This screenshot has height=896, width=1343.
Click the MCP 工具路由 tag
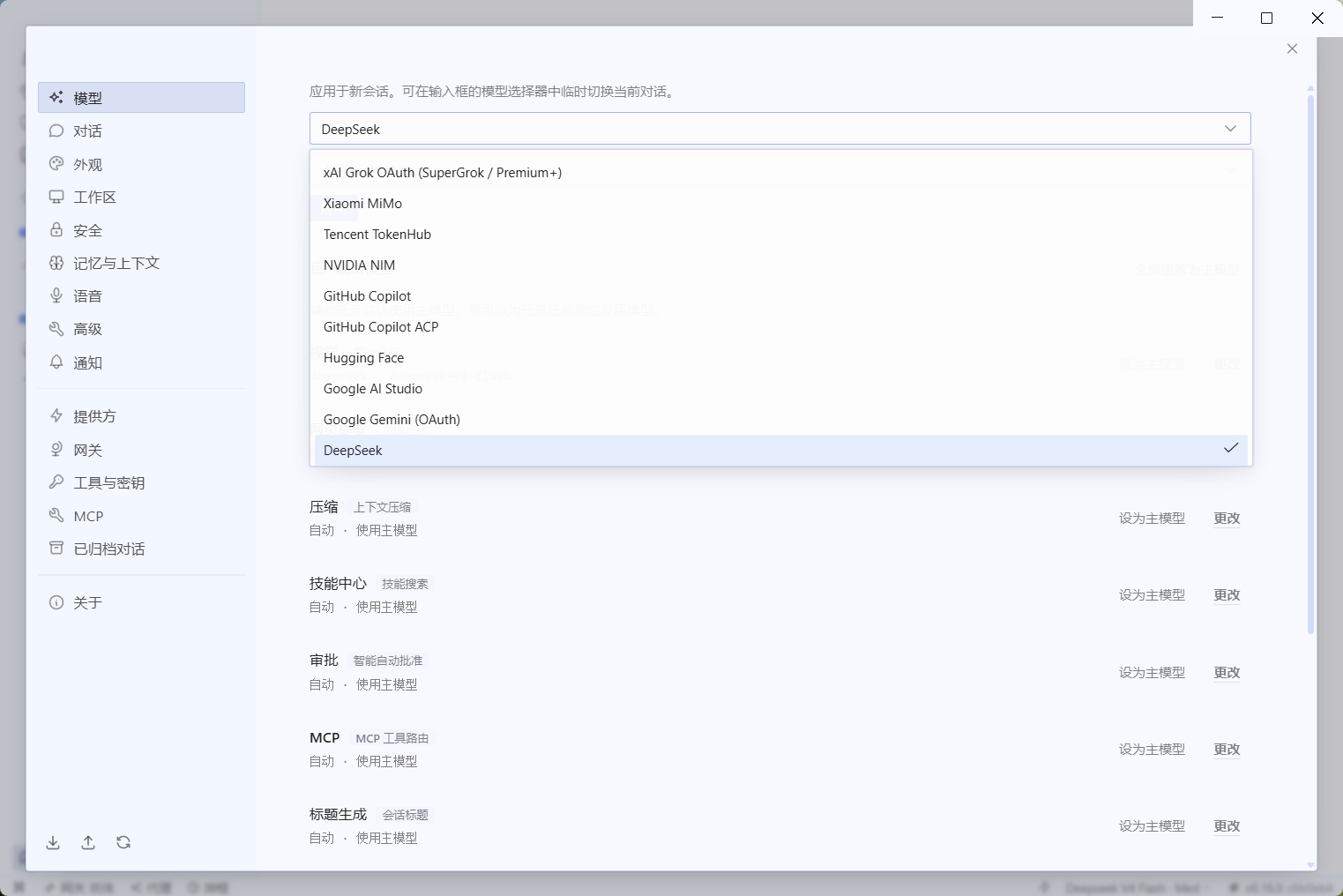pos(392,738)
